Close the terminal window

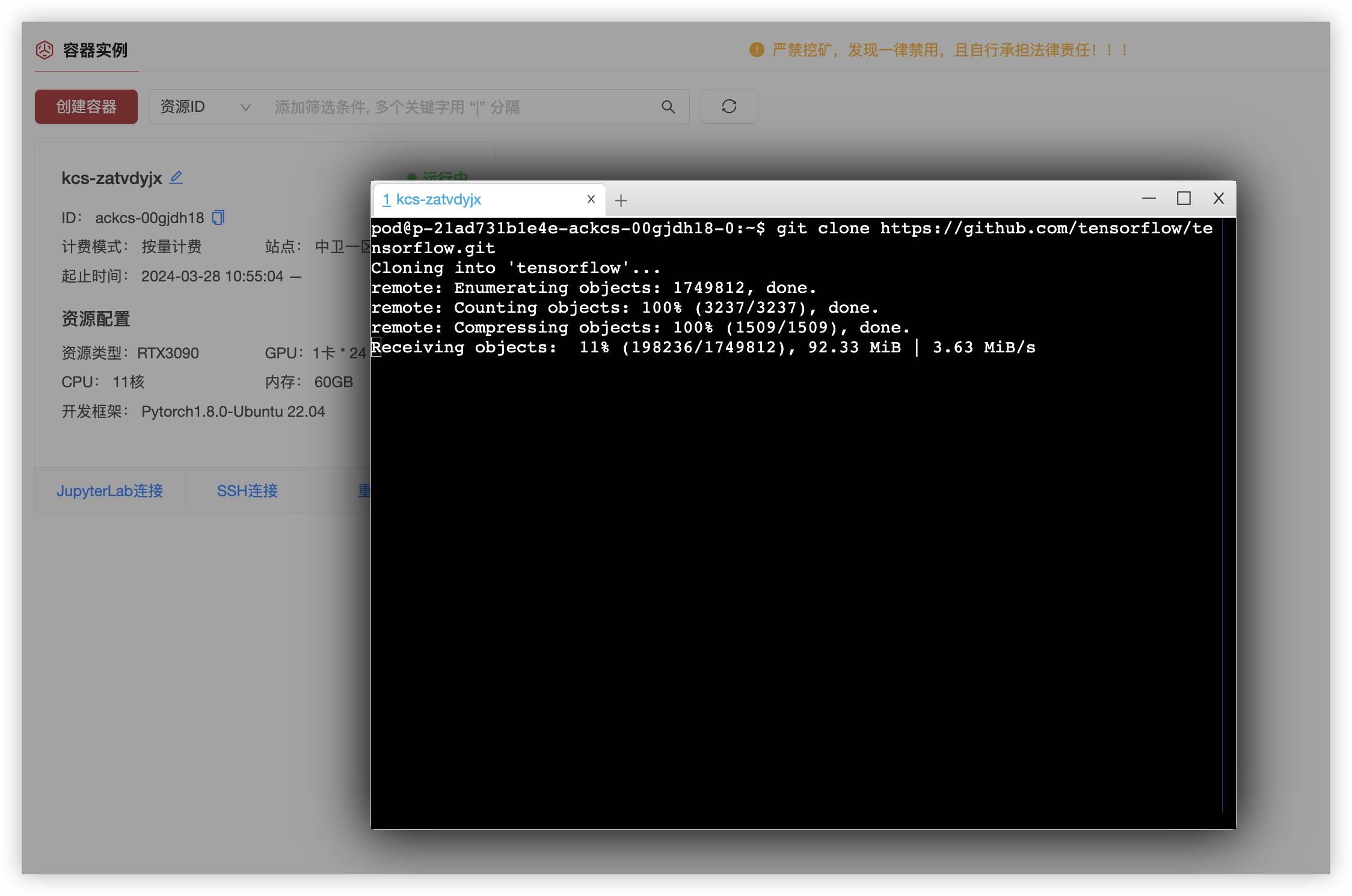pos(1218,198)
